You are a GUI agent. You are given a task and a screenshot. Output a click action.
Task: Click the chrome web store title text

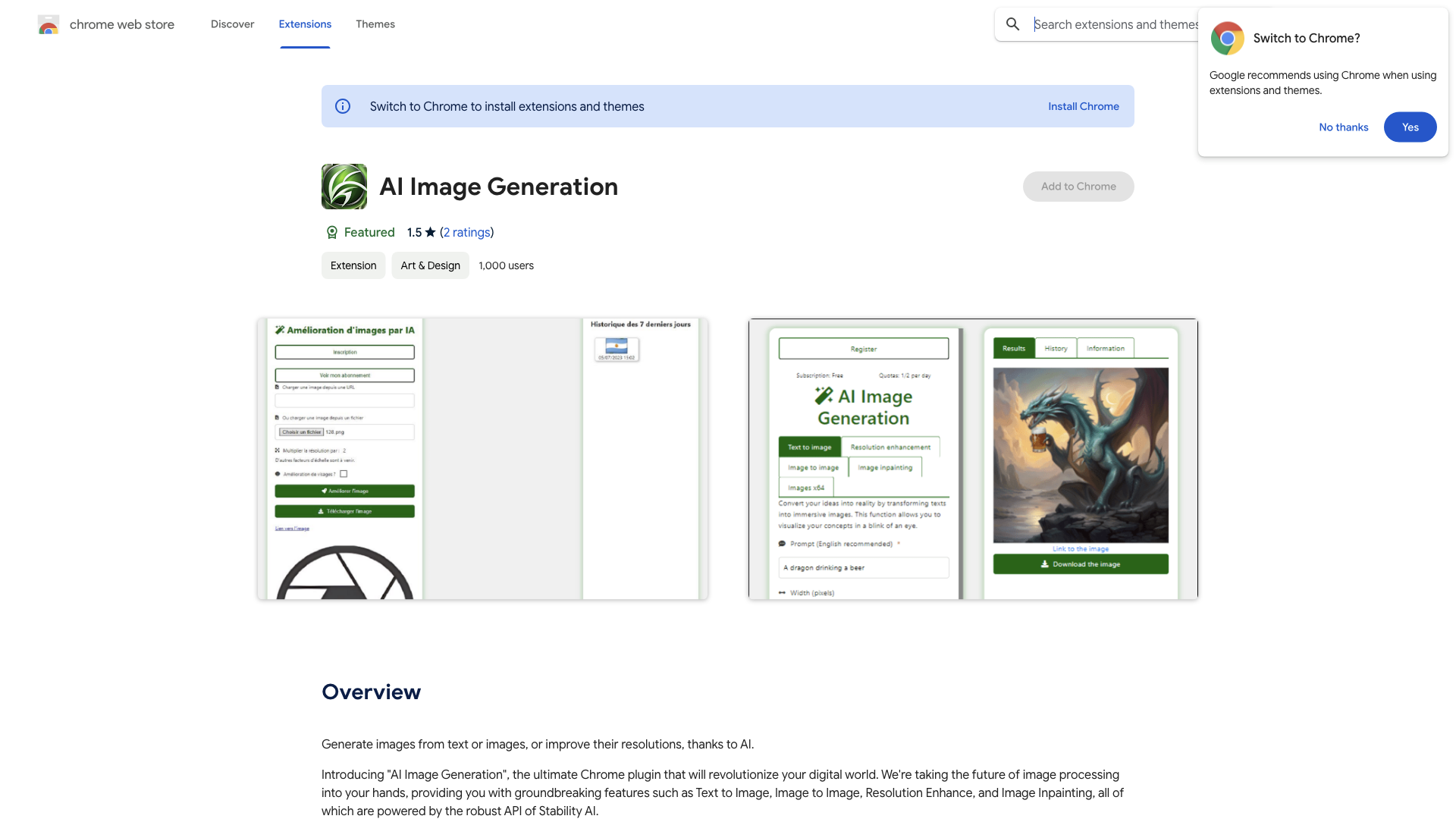(x=122, y=24)
